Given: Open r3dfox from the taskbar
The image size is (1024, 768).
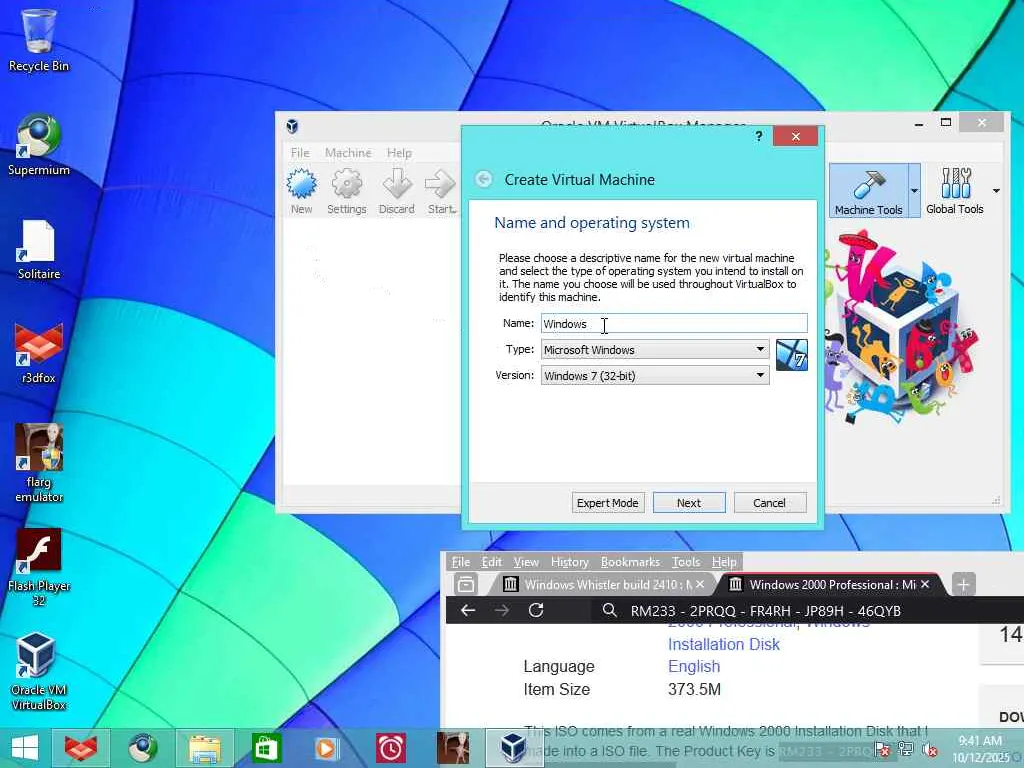Looking at the screenshot, I should pos(81,748).
